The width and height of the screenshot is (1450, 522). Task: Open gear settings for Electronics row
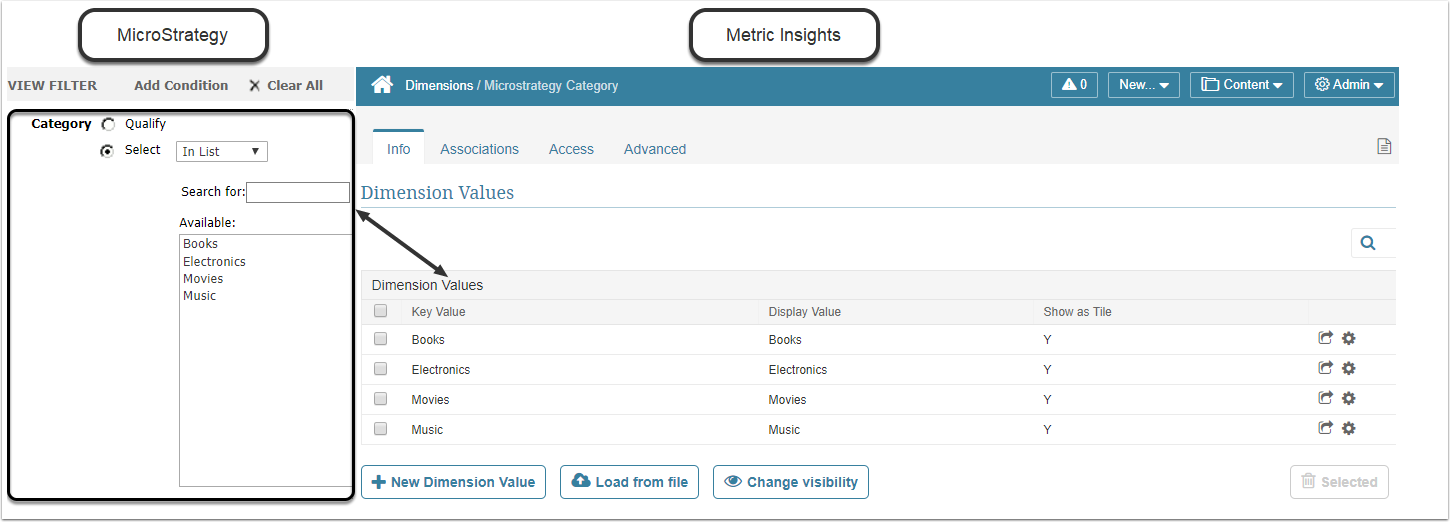pyautogui.click(x=1348, y=368)
